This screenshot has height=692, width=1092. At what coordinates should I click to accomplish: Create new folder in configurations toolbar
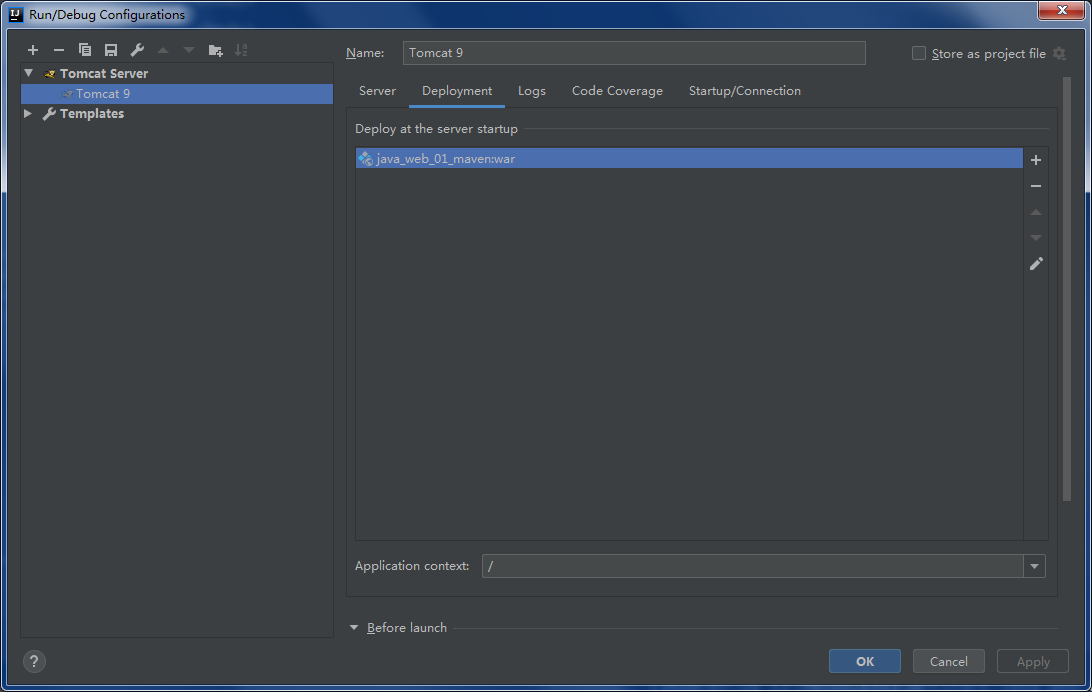tap(215, 50)
